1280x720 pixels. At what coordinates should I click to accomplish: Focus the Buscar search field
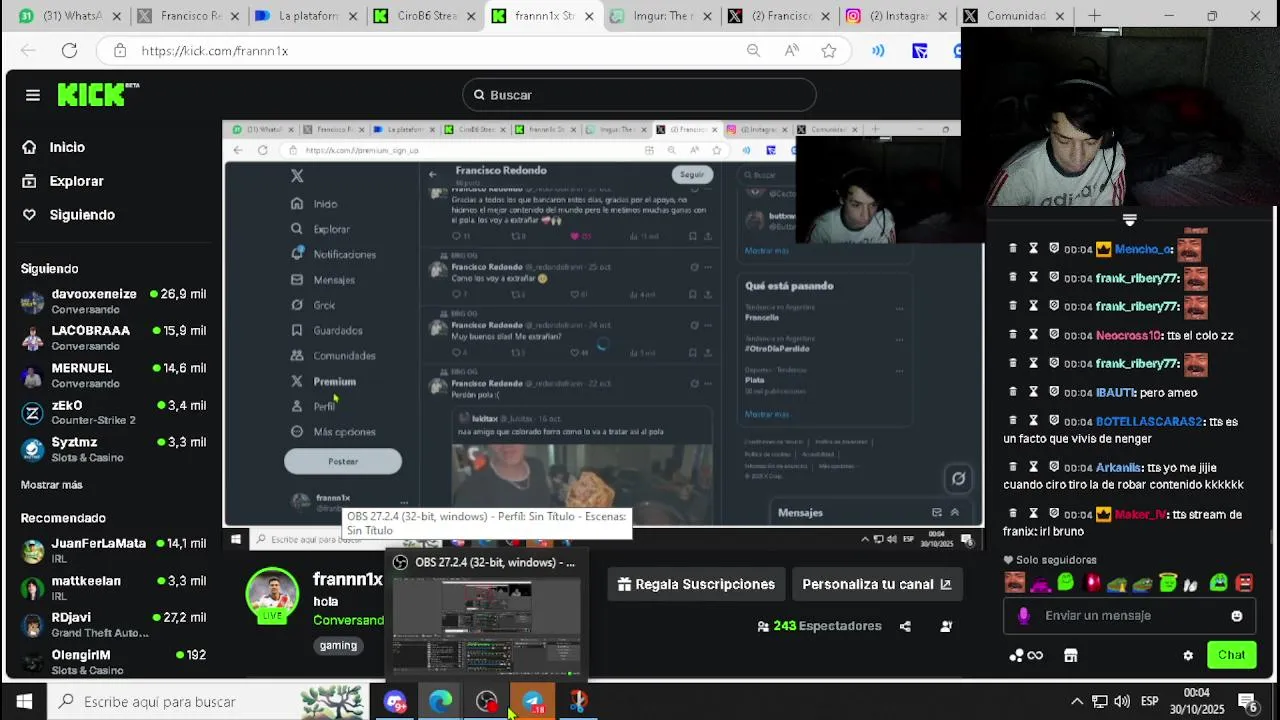639,95
